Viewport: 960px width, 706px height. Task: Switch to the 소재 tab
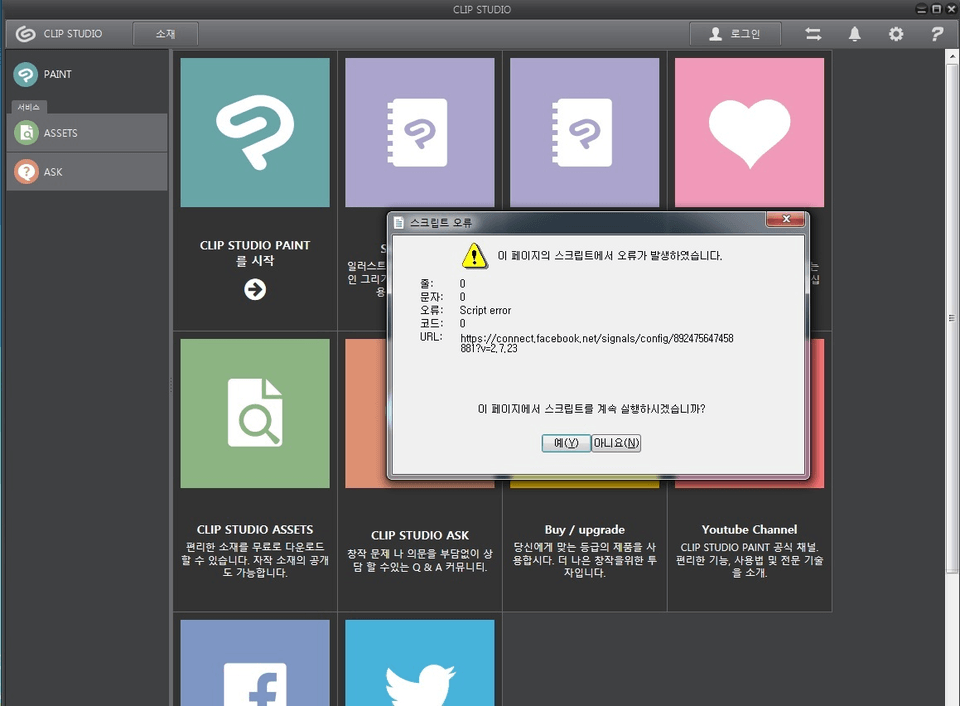pos(165,34)
